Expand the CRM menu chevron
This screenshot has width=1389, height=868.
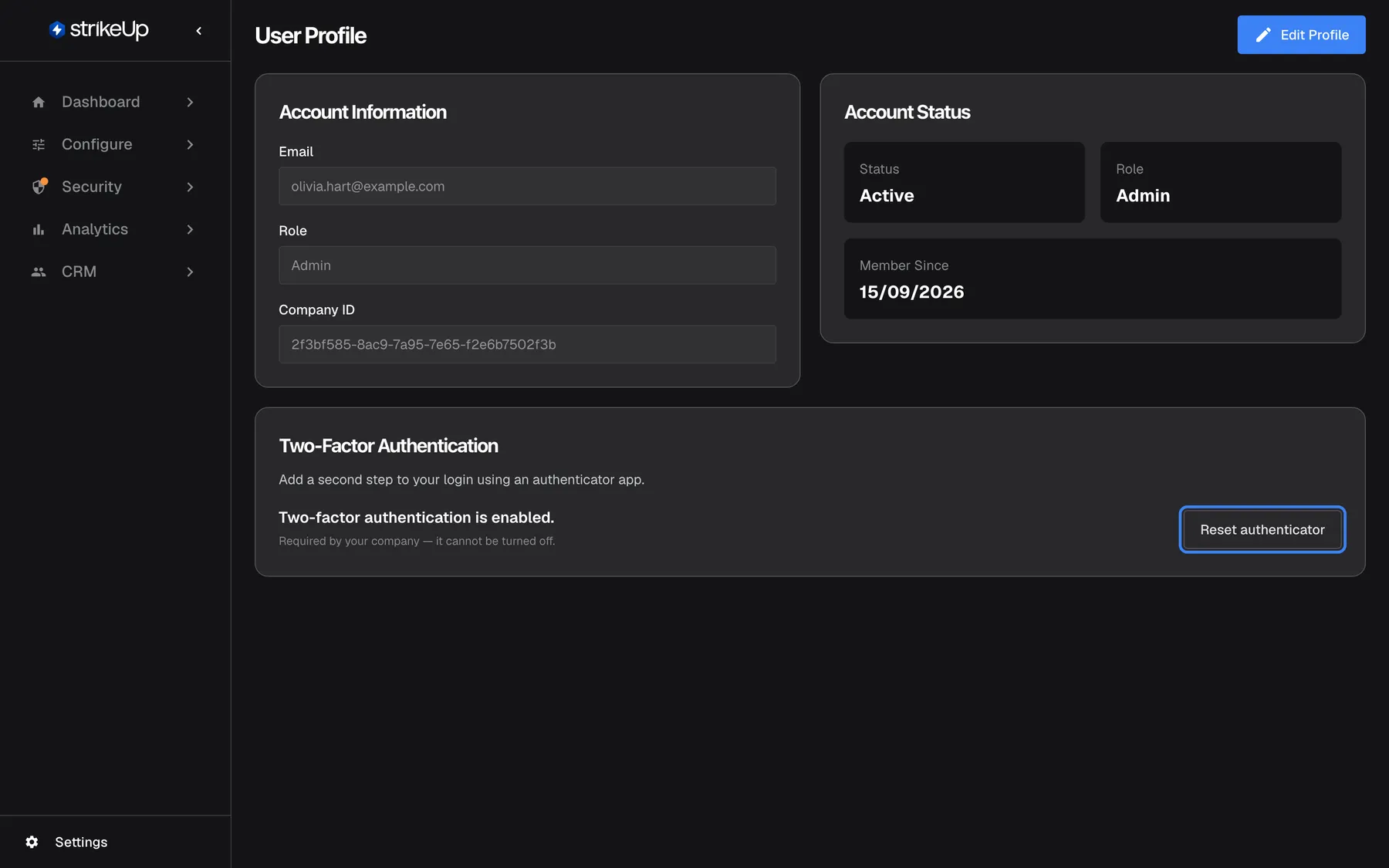tap(190, 272)
